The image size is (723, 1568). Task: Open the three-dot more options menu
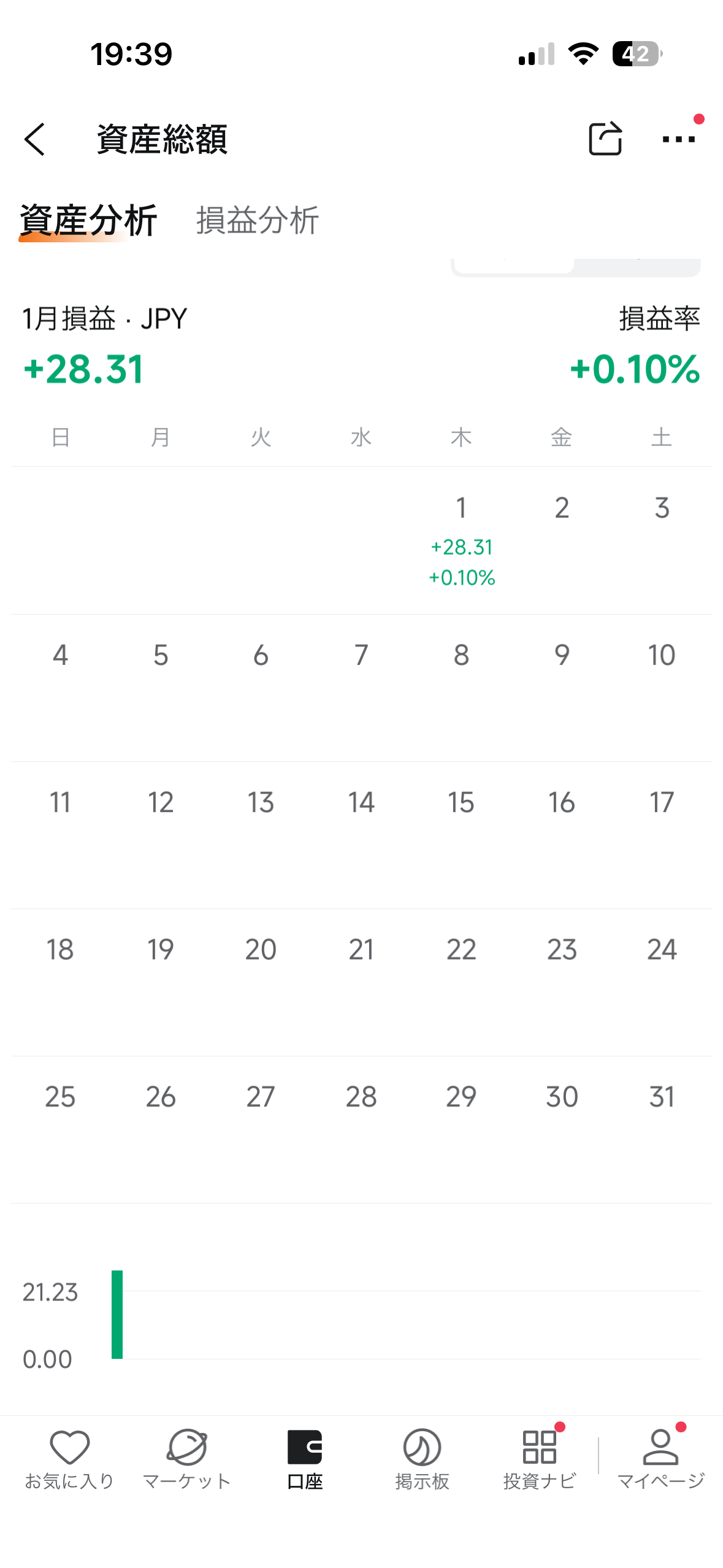tap(678, 139)
